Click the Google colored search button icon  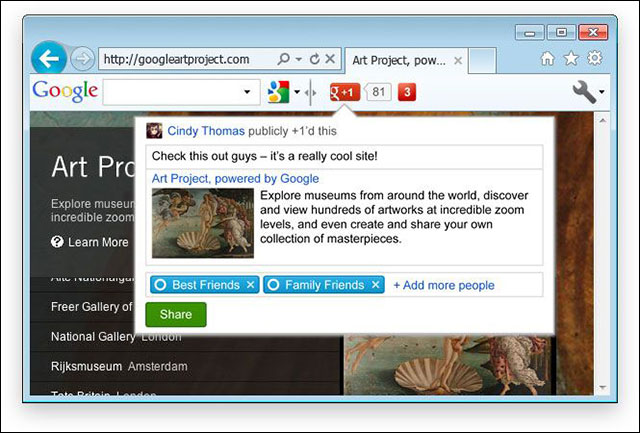(278, 91)
